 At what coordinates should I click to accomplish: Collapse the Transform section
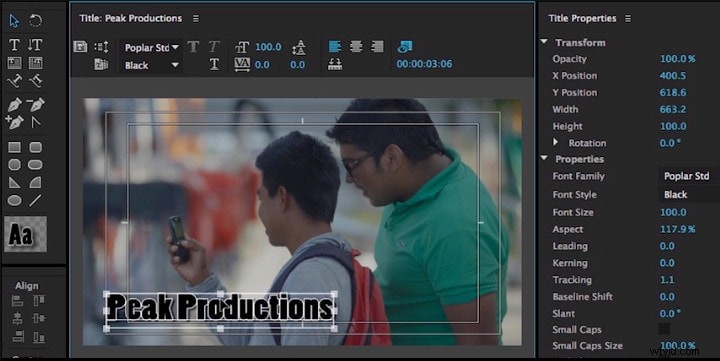point(544,42)
